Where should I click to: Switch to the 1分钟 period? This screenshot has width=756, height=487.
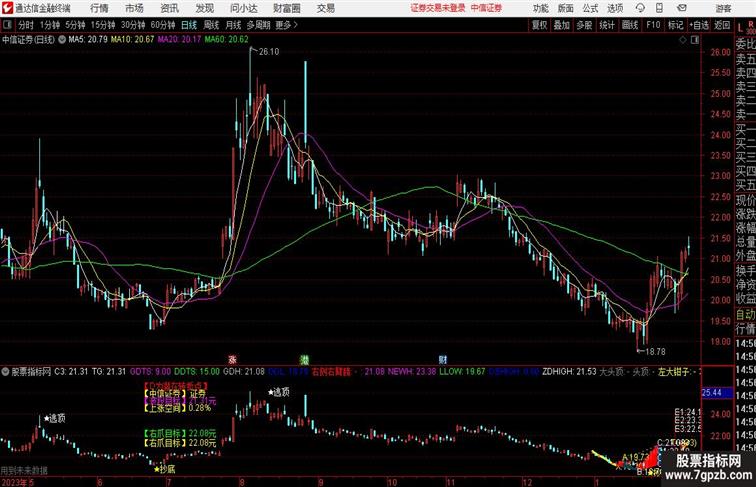coord(50,25)
